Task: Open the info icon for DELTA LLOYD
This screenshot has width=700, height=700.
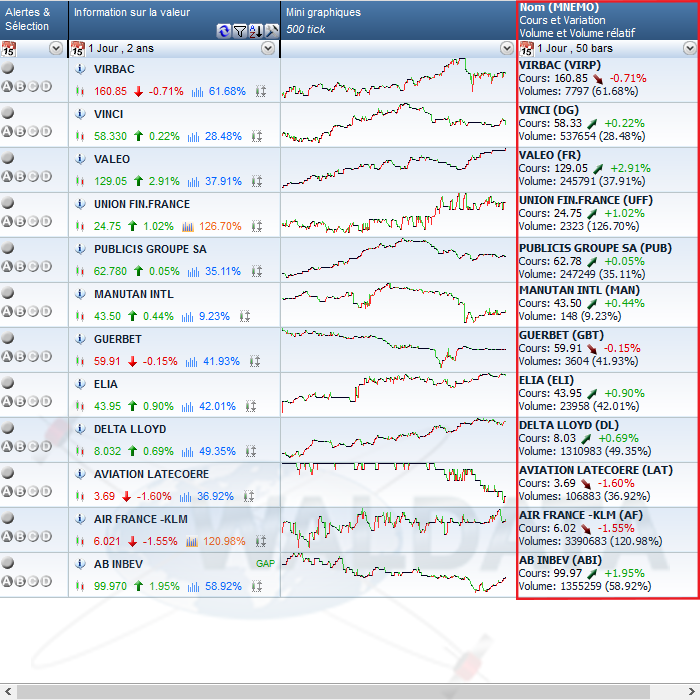Action: click(80, 429)
